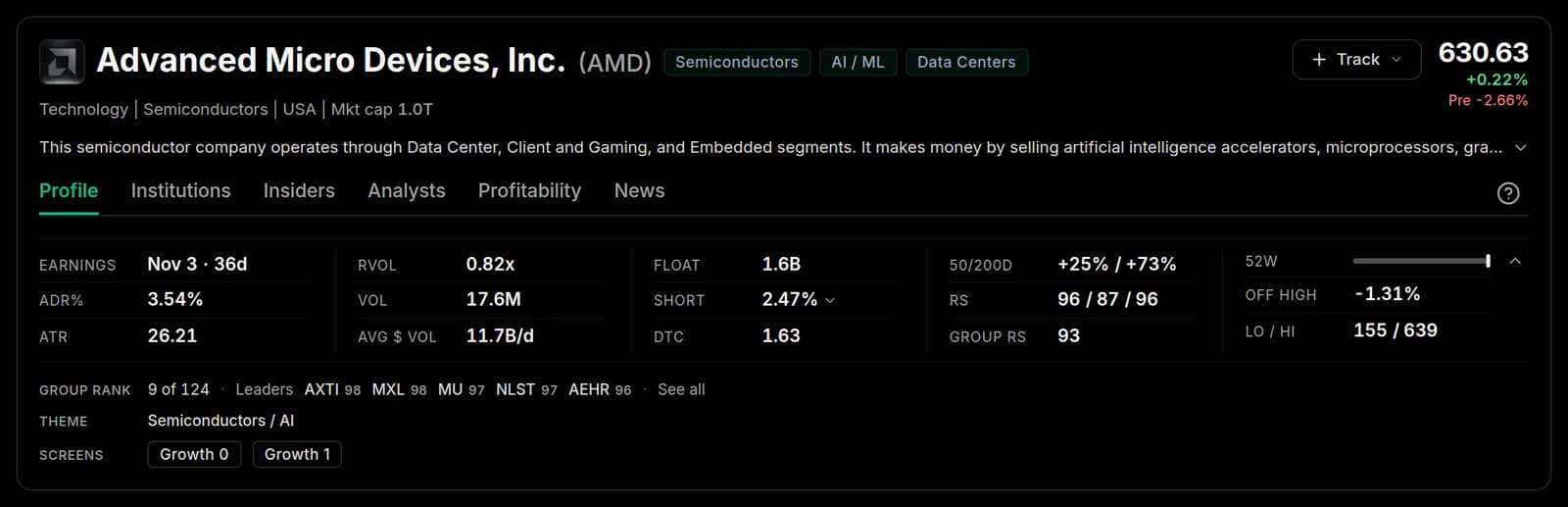Expand the company description chevron

[1520, 148]
